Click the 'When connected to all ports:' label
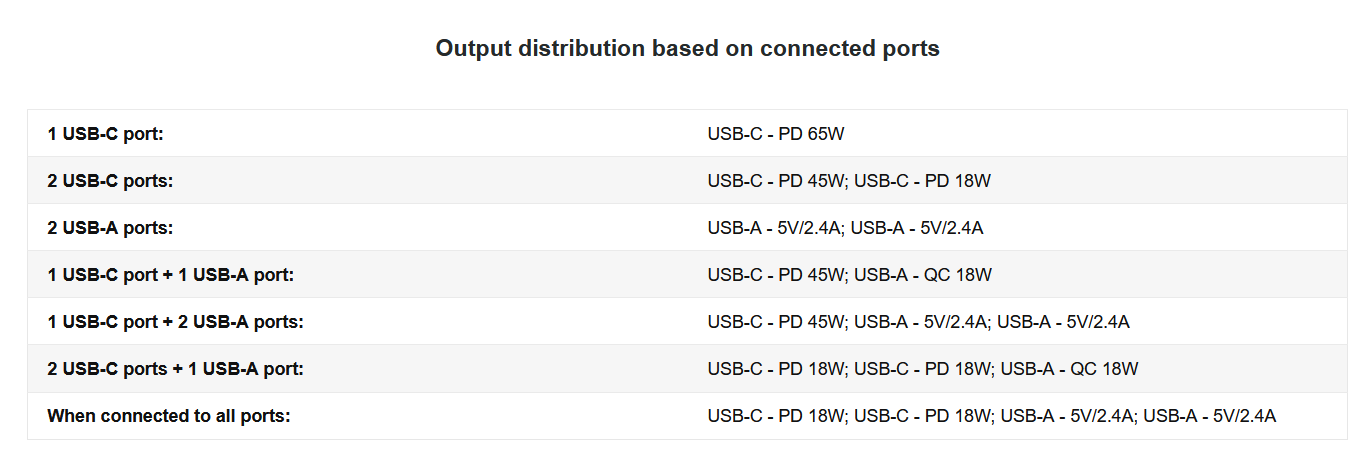This screenshot has width=1362, height=468. [169, 416]
